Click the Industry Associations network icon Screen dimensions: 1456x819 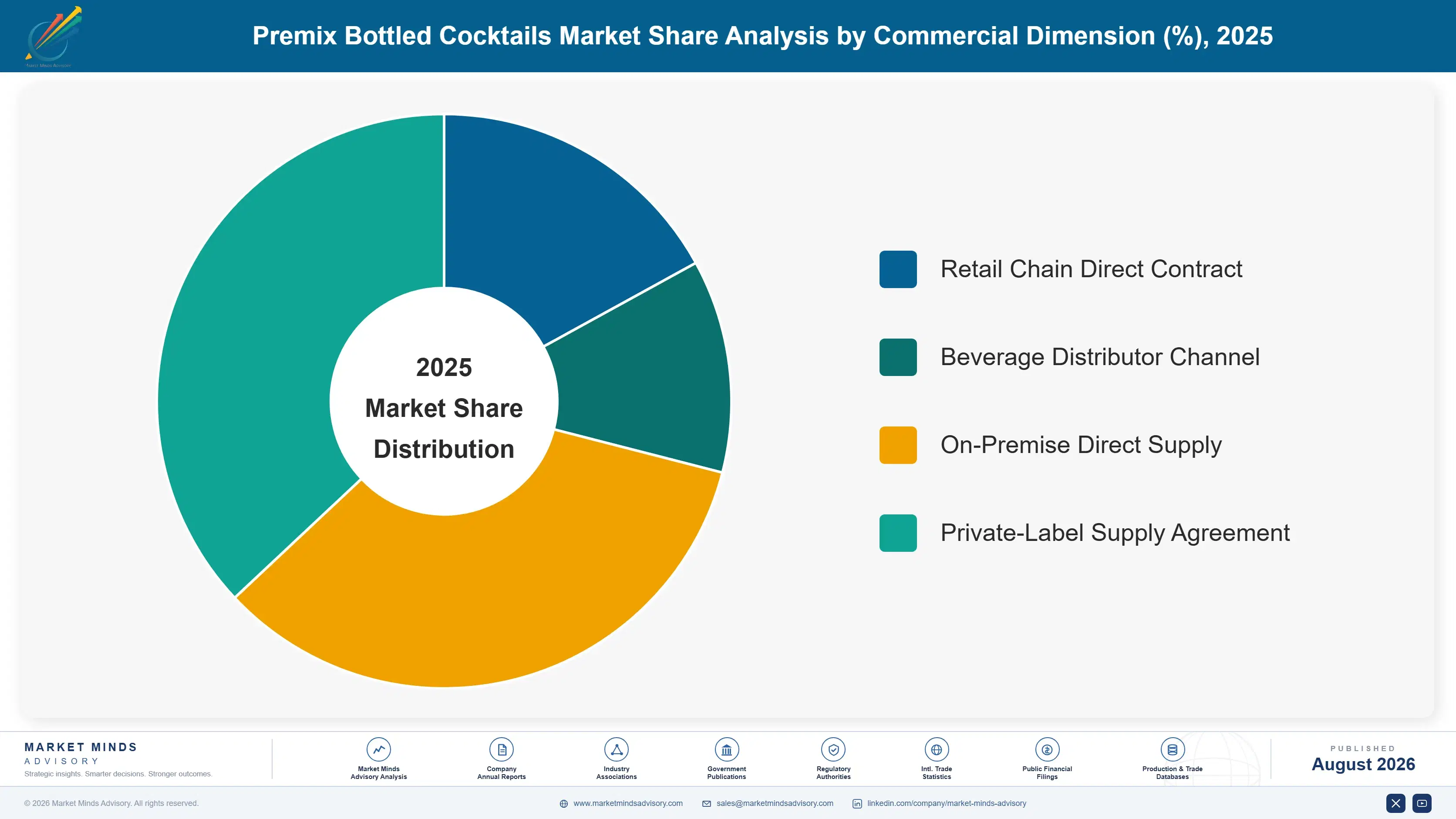click(x=616, y=749)
